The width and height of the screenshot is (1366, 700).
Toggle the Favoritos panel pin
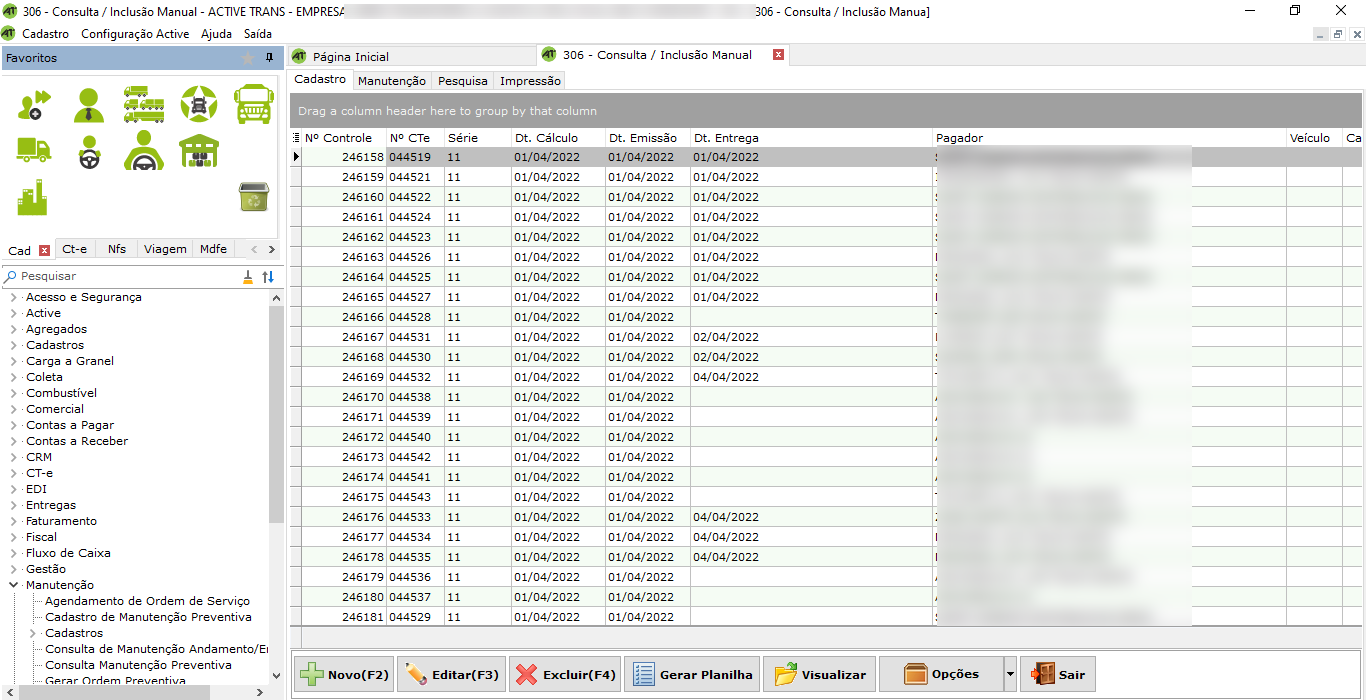pyautogui.click(x=269, y=58)
